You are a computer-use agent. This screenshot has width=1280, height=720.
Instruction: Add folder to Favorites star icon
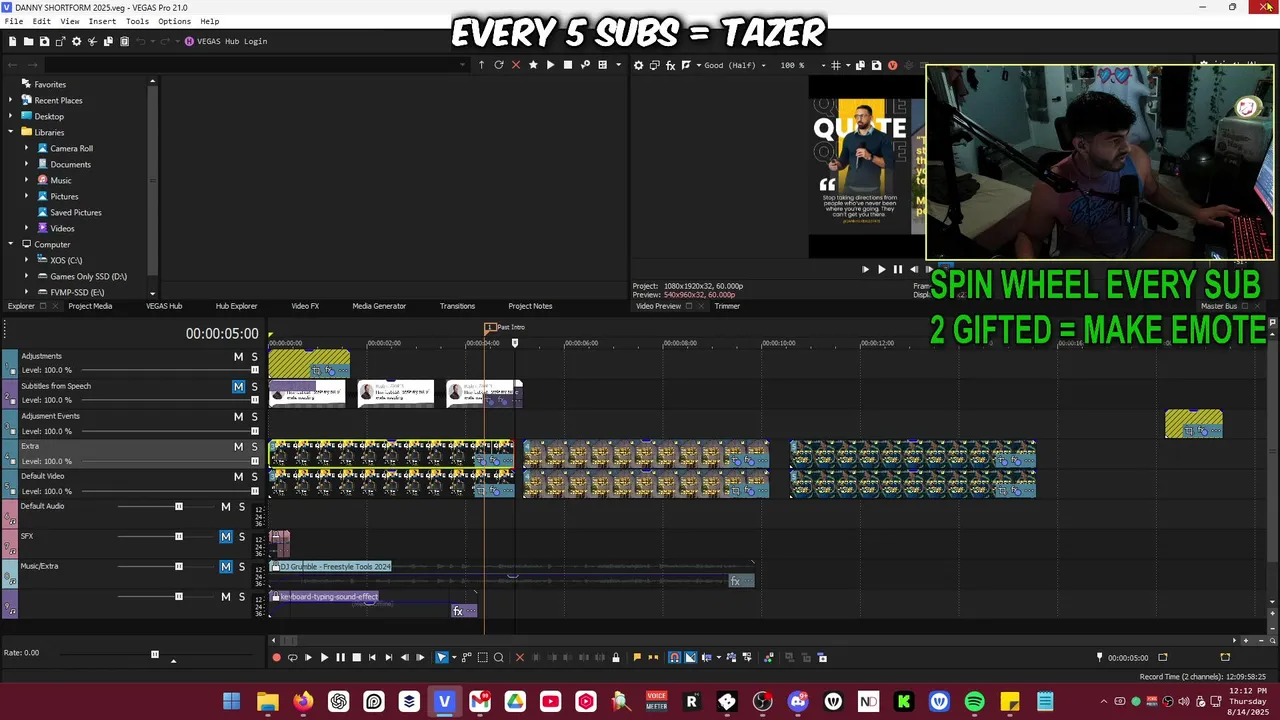(533, 65)
